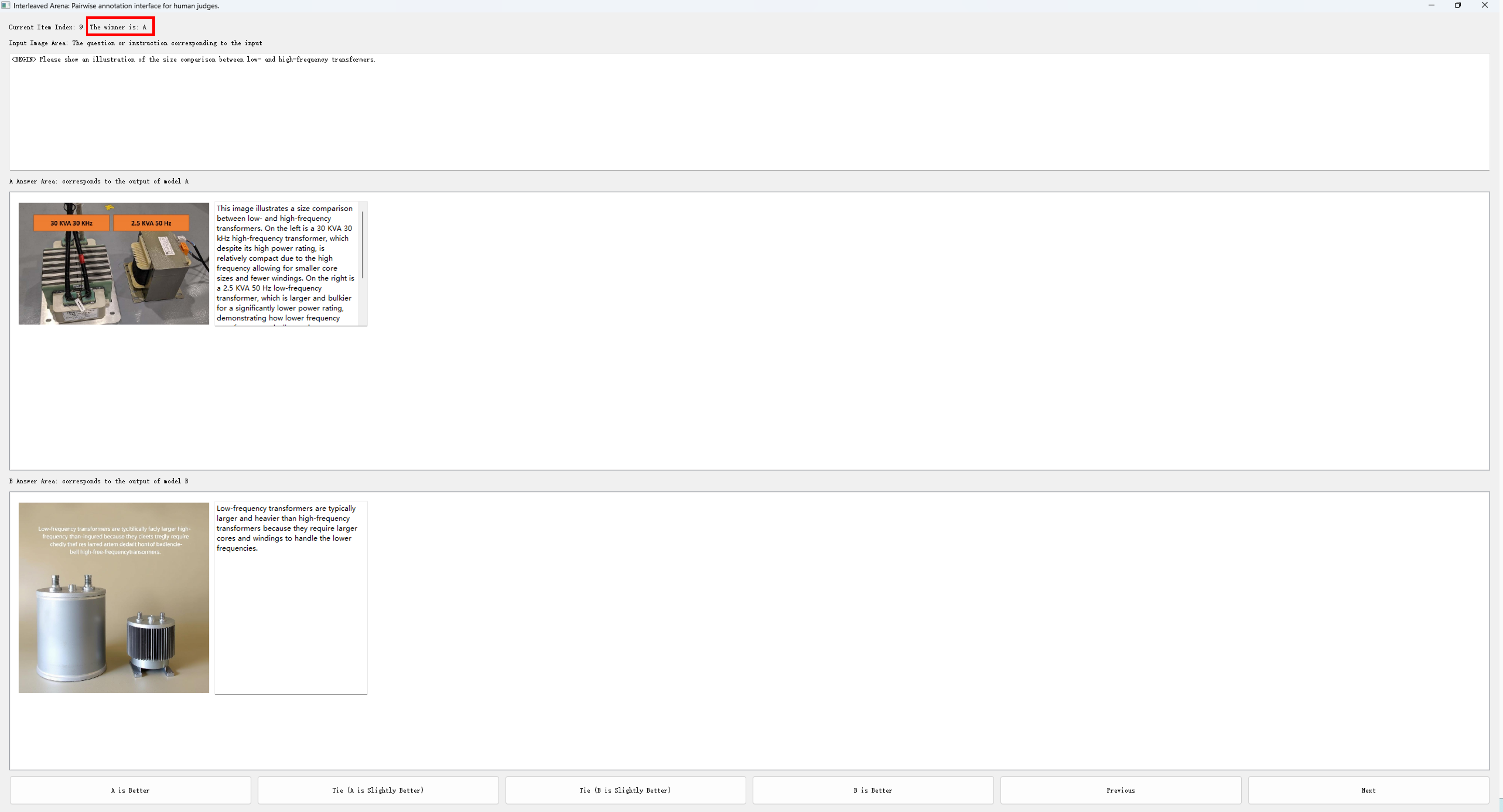Click the '30 KVA 30 KHz' orange label
Viewport: 1503px width, 812px height.
(x=71, y=223)
